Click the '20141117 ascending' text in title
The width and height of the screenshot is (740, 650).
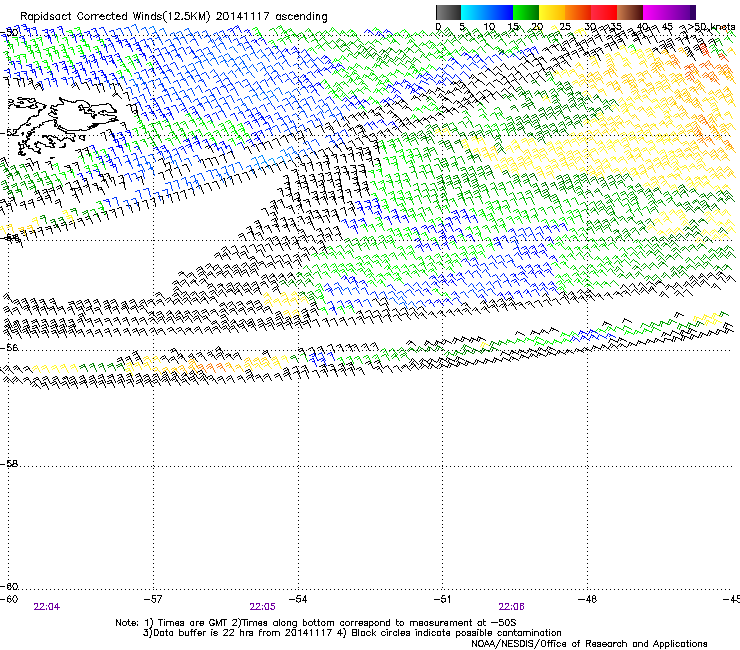click(x=271, y=17)
